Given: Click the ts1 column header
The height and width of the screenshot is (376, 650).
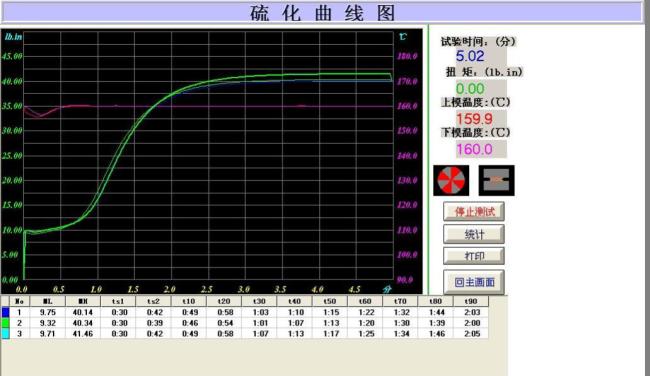Looking at the screenshot, I should coord(118,301).
